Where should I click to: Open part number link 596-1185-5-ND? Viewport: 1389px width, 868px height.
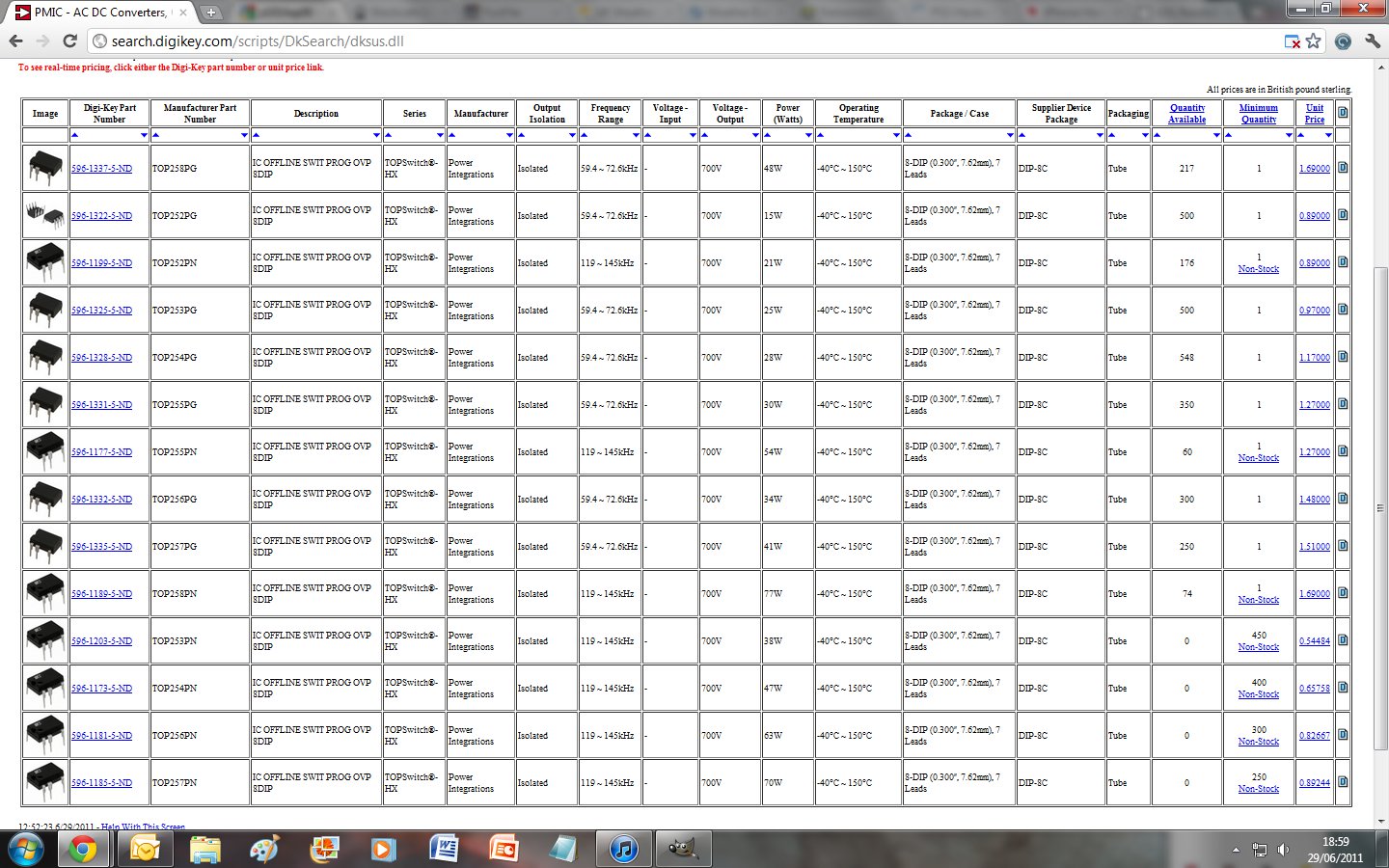tap(101, 783)
